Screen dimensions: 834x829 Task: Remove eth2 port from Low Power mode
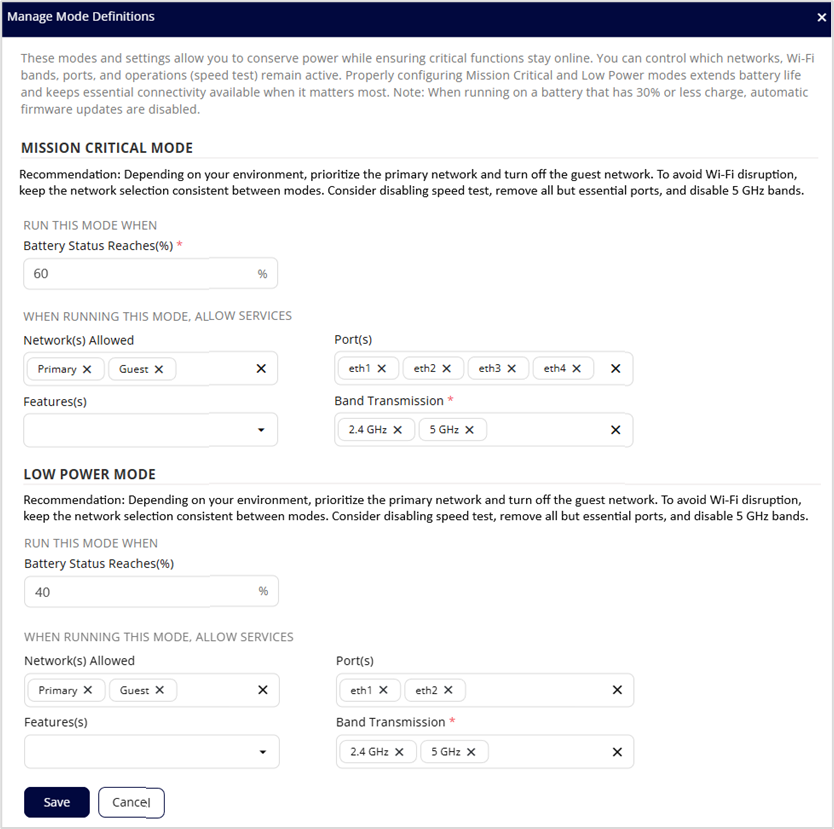(x=448, y=690)
